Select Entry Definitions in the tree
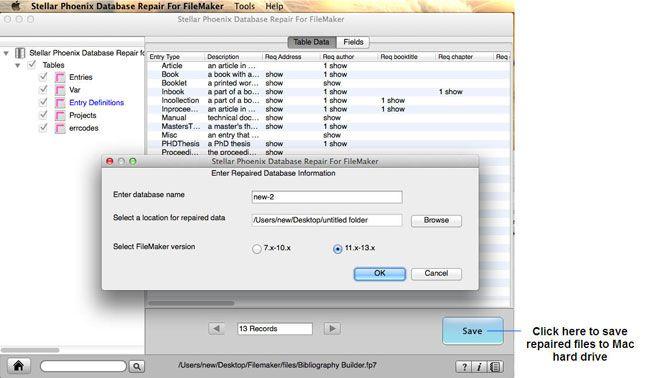645x378 pixels. pos(96,103)
